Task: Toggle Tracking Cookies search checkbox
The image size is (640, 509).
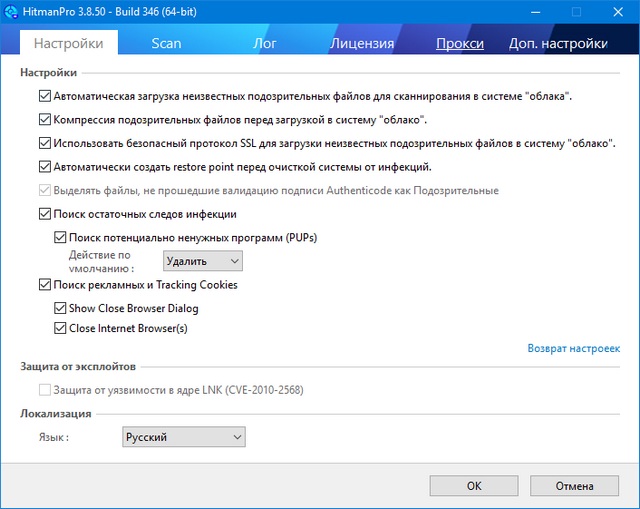Action: pos(44,285)
